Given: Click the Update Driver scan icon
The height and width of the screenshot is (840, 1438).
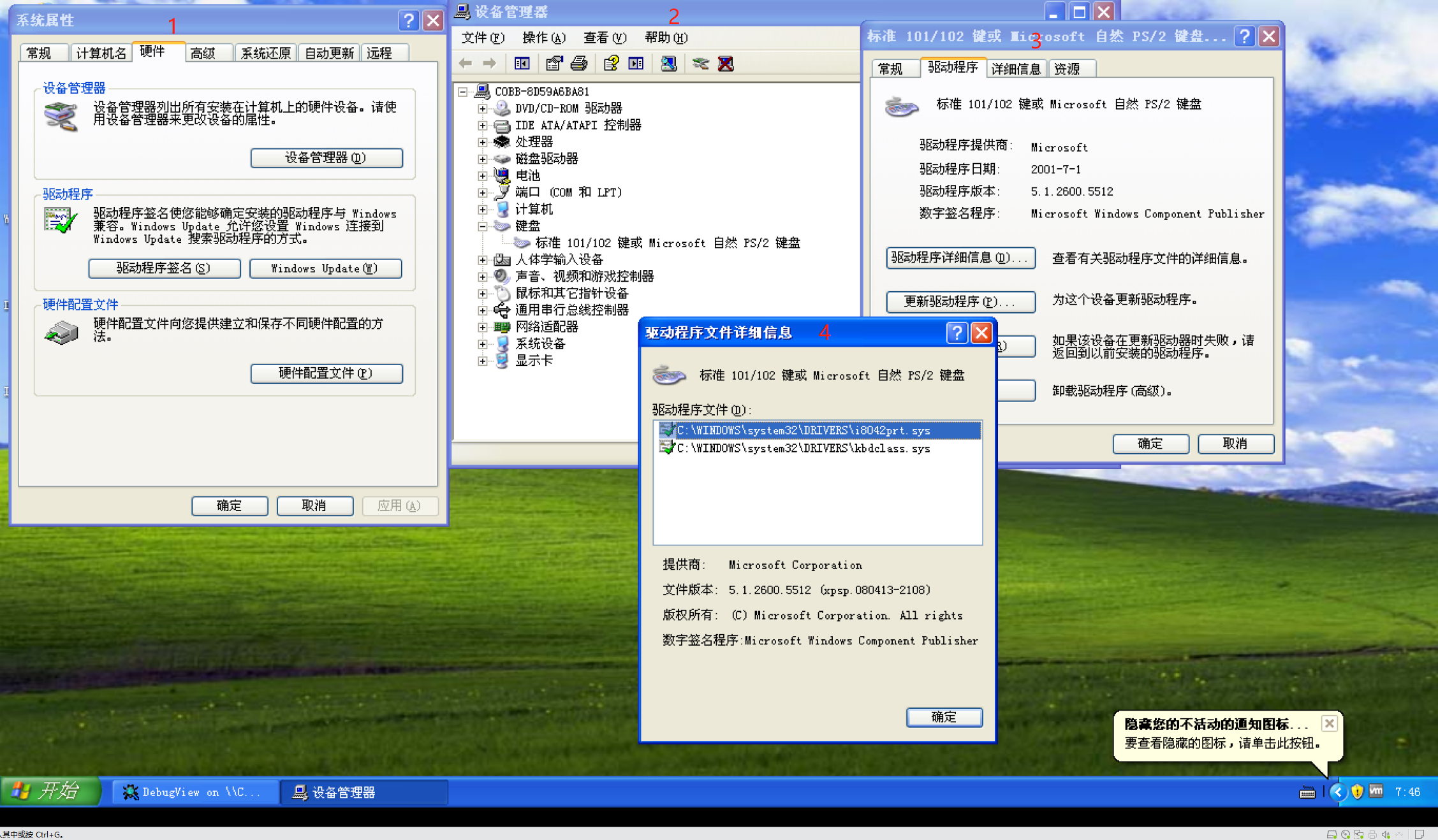Looking at the screenshot, I should click(668, 63).
